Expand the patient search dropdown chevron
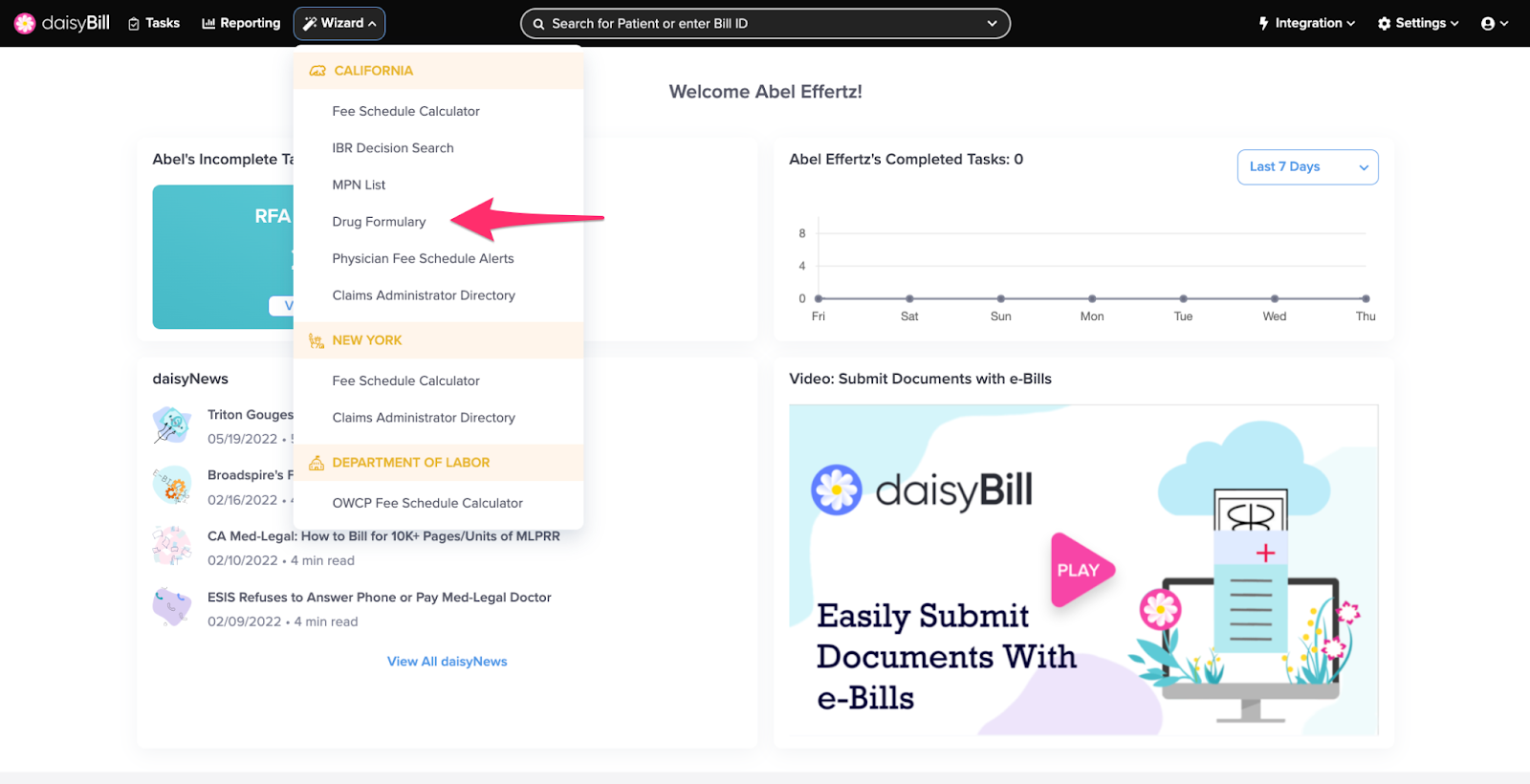The height and width of the screenshot is (784, 1530). coord(992,23)
